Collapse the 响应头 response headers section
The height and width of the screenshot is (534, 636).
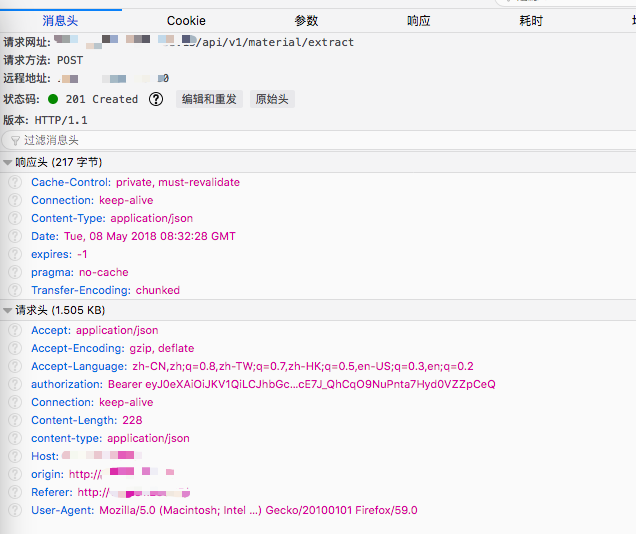click(x=8, y=162)
